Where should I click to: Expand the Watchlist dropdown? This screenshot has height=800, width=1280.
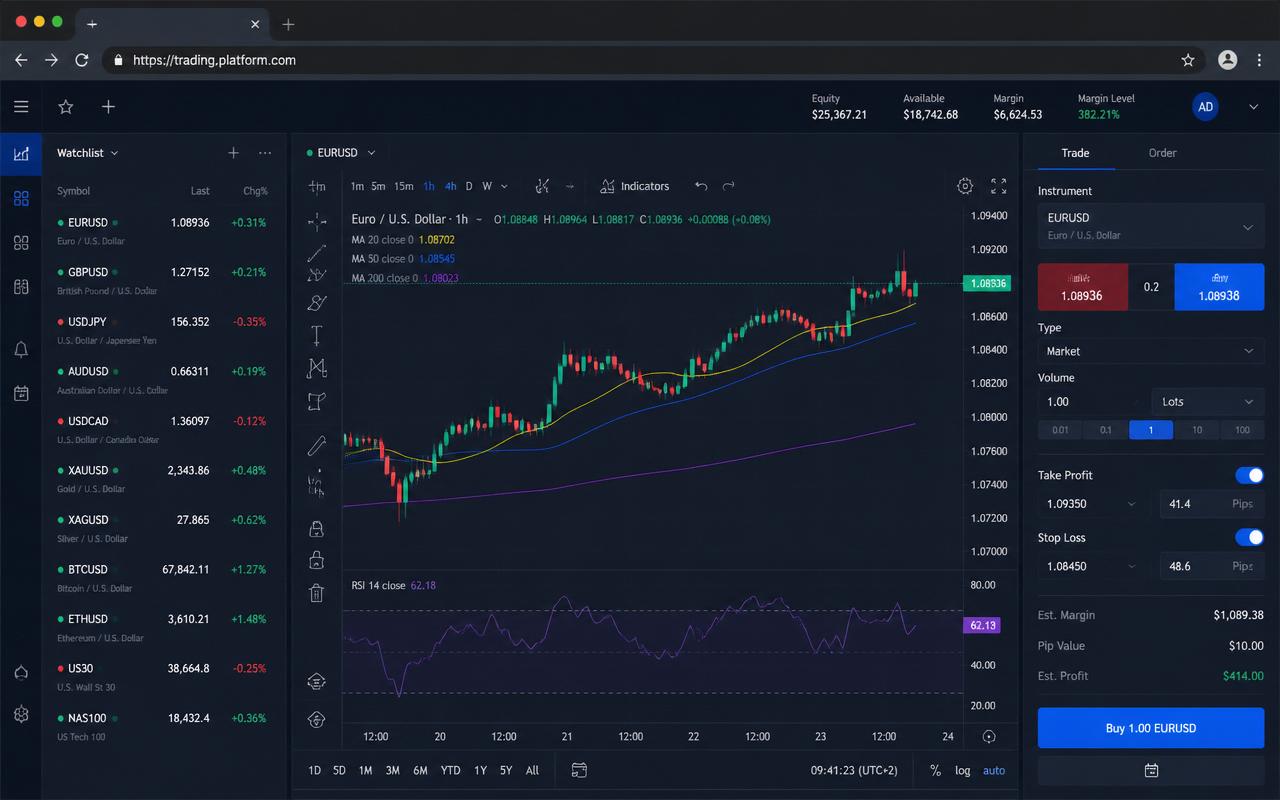coord(88,153)
